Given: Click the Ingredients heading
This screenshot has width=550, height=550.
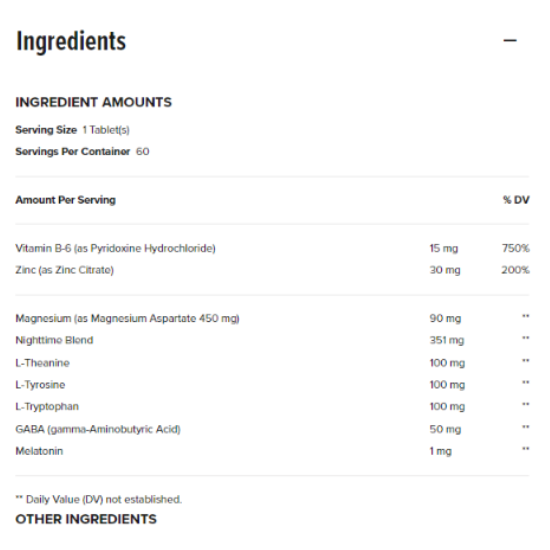Looking at the screenshot, I should tap(71, 41).
